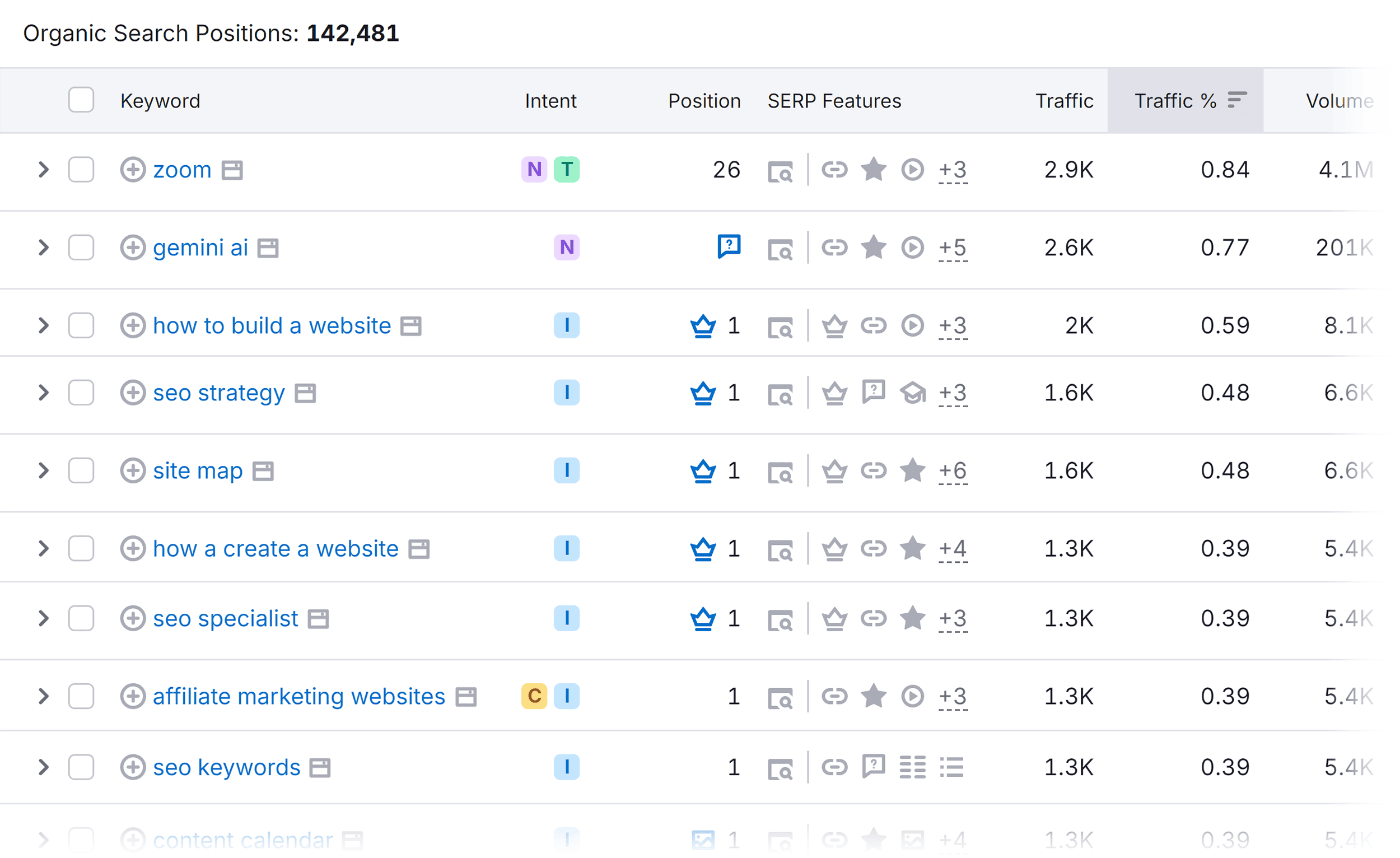The image size is (1400, 858).
Task: Check the how to build a website checkbox
Action: pos(81,325)
